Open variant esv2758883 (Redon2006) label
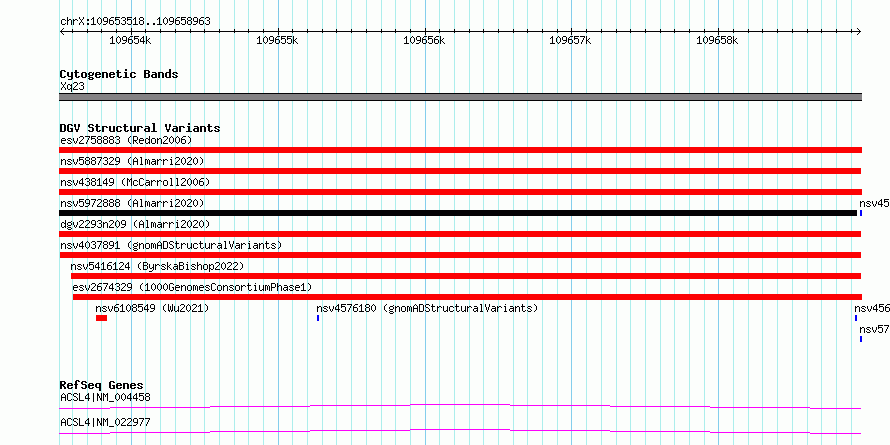Viewport: 890px width, 445px height. [126, 140]
